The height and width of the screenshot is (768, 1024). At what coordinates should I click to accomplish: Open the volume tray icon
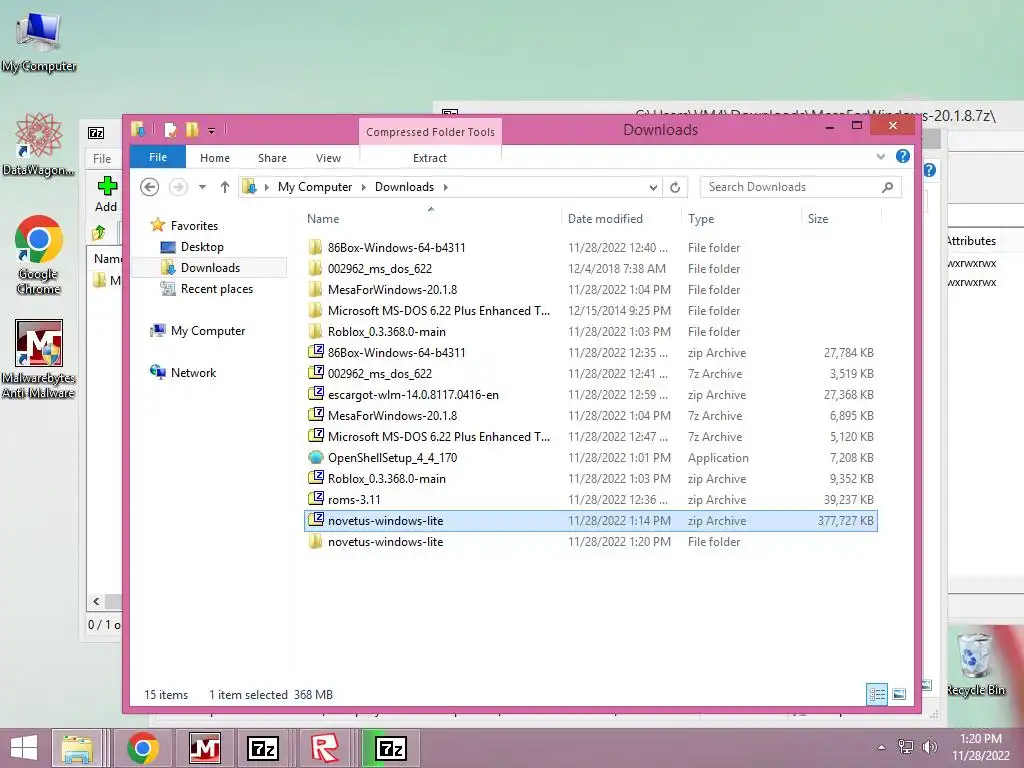(x=929, y=746)
